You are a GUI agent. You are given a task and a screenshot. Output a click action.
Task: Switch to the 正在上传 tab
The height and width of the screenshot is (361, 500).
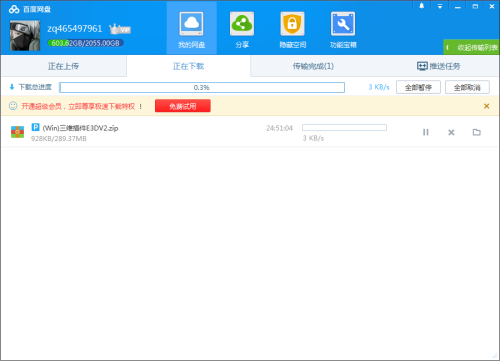pyautogui.click(x=64, y=66)
